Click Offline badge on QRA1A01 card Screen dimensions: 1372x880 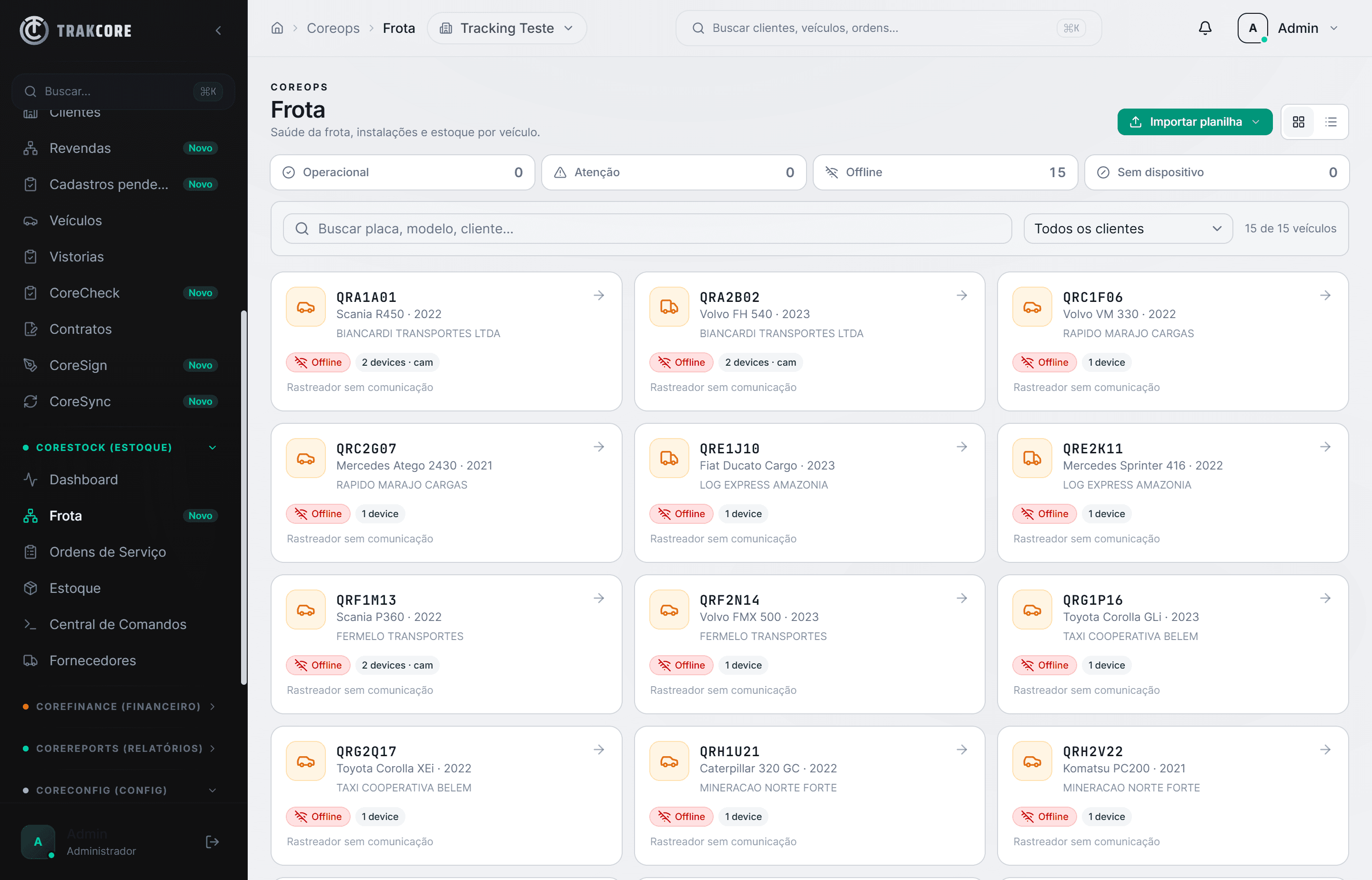coord(318,362)
